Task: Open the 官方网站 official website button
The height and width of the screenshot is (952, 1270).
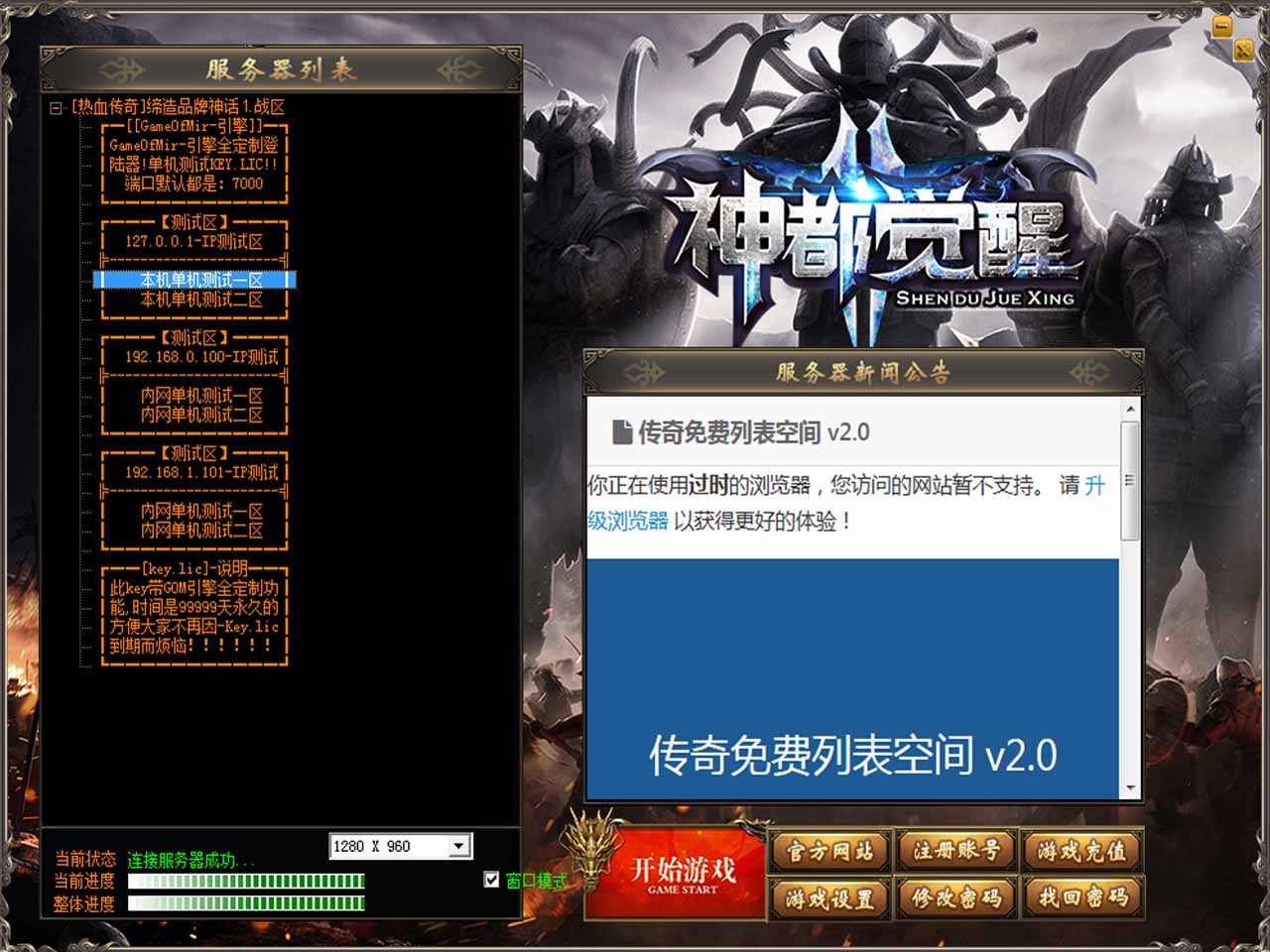Action: pos(830,851)
